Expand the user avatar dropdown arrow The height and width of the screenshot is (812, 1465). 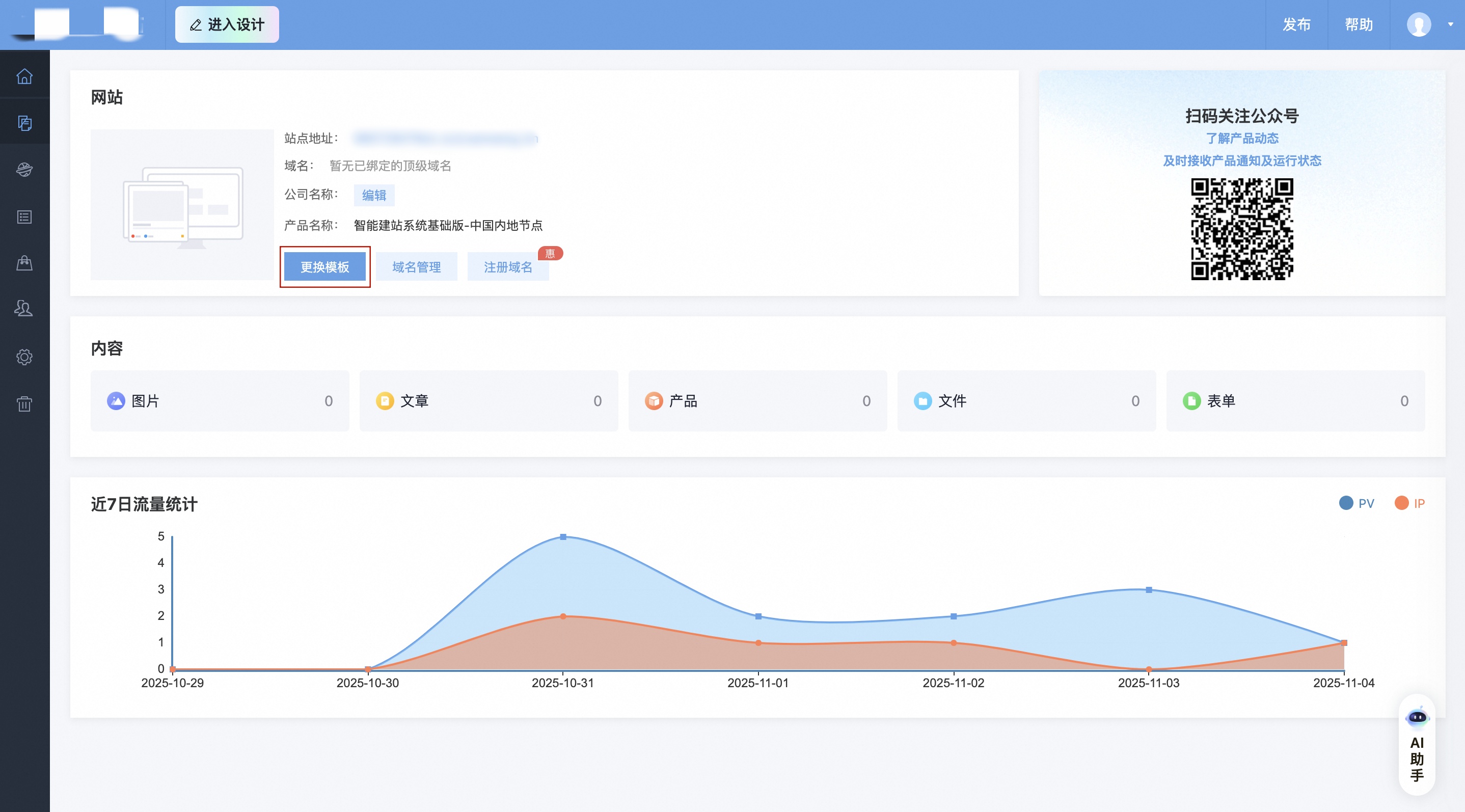(x=1450, y=24)
